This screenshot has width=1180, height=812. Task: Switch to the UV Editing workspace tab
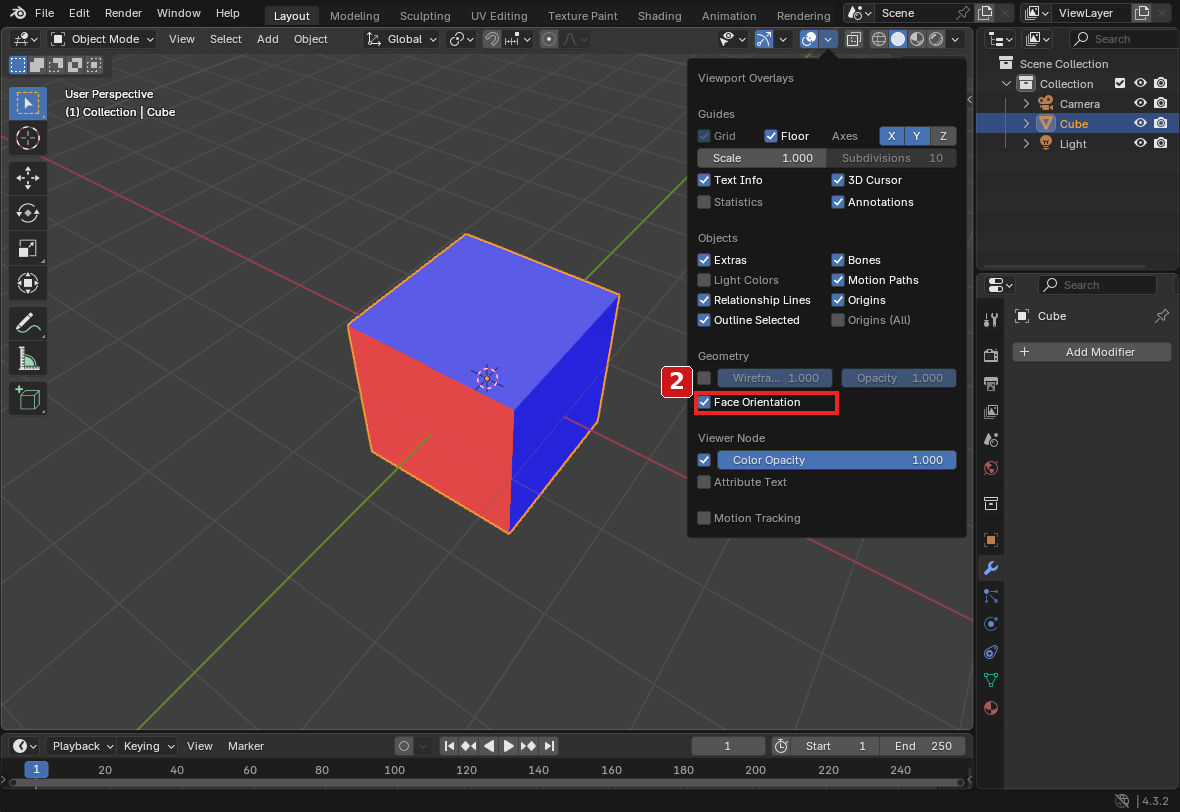[499, 16]
